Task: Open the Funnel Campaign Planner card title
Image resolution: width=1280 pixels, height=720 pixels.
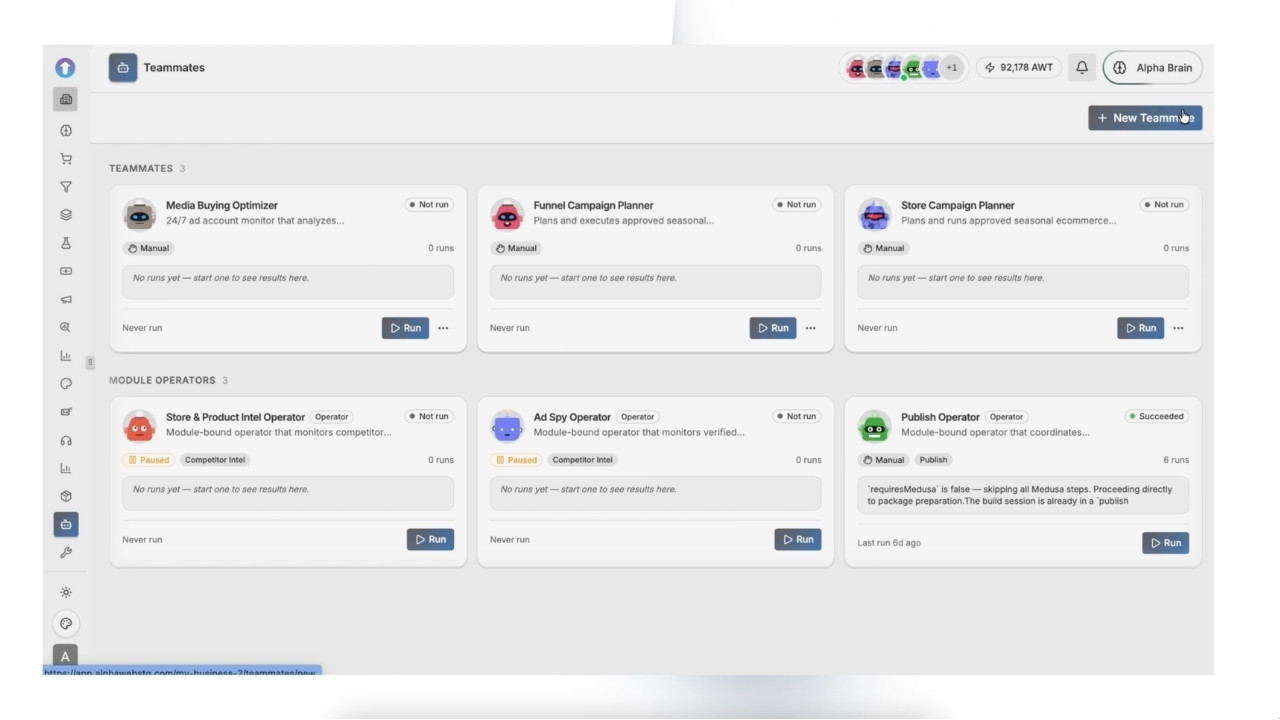Action: 593,205
